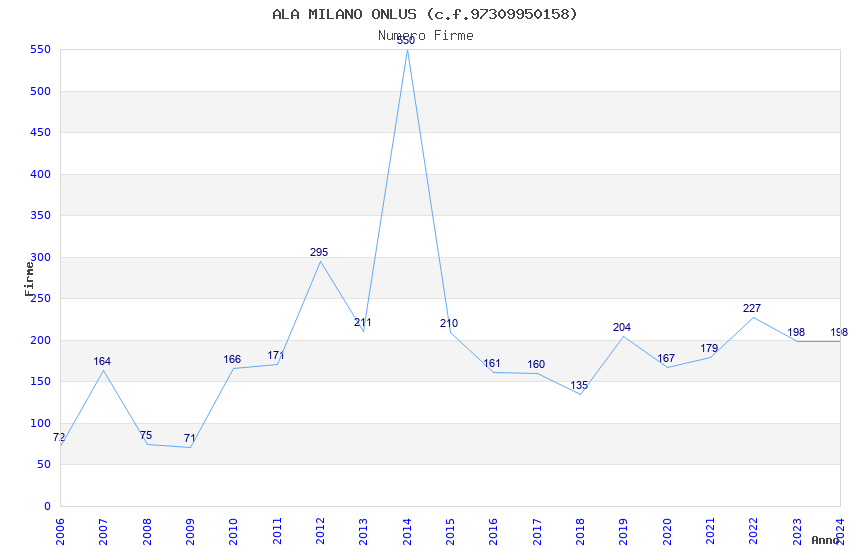Viewport: 850px width, 550px height.
Task: Click the 450 y-axis tick label
Action: click(x=41, y=132)
